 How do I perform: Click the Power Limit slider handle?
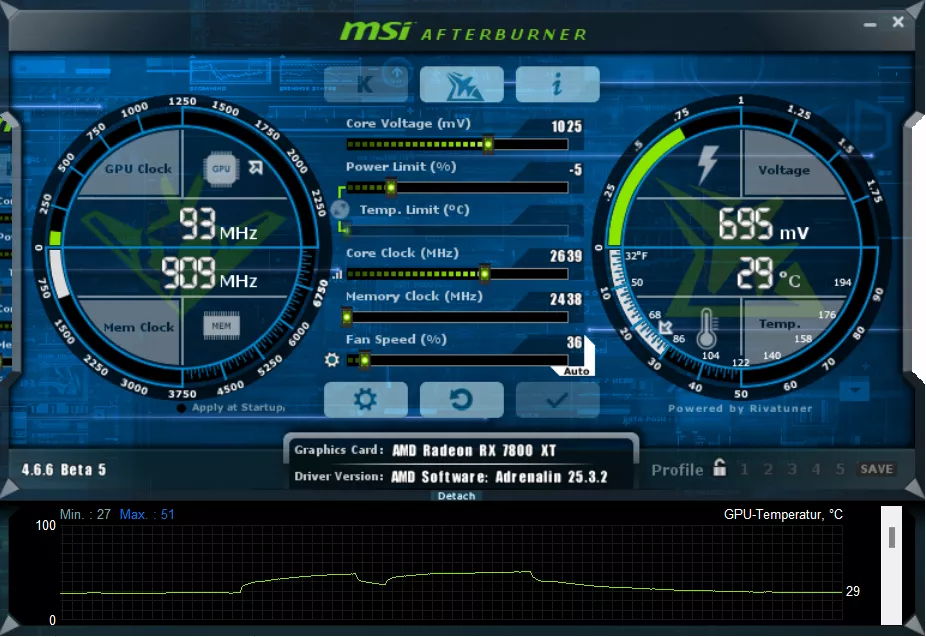click(391, 188)
